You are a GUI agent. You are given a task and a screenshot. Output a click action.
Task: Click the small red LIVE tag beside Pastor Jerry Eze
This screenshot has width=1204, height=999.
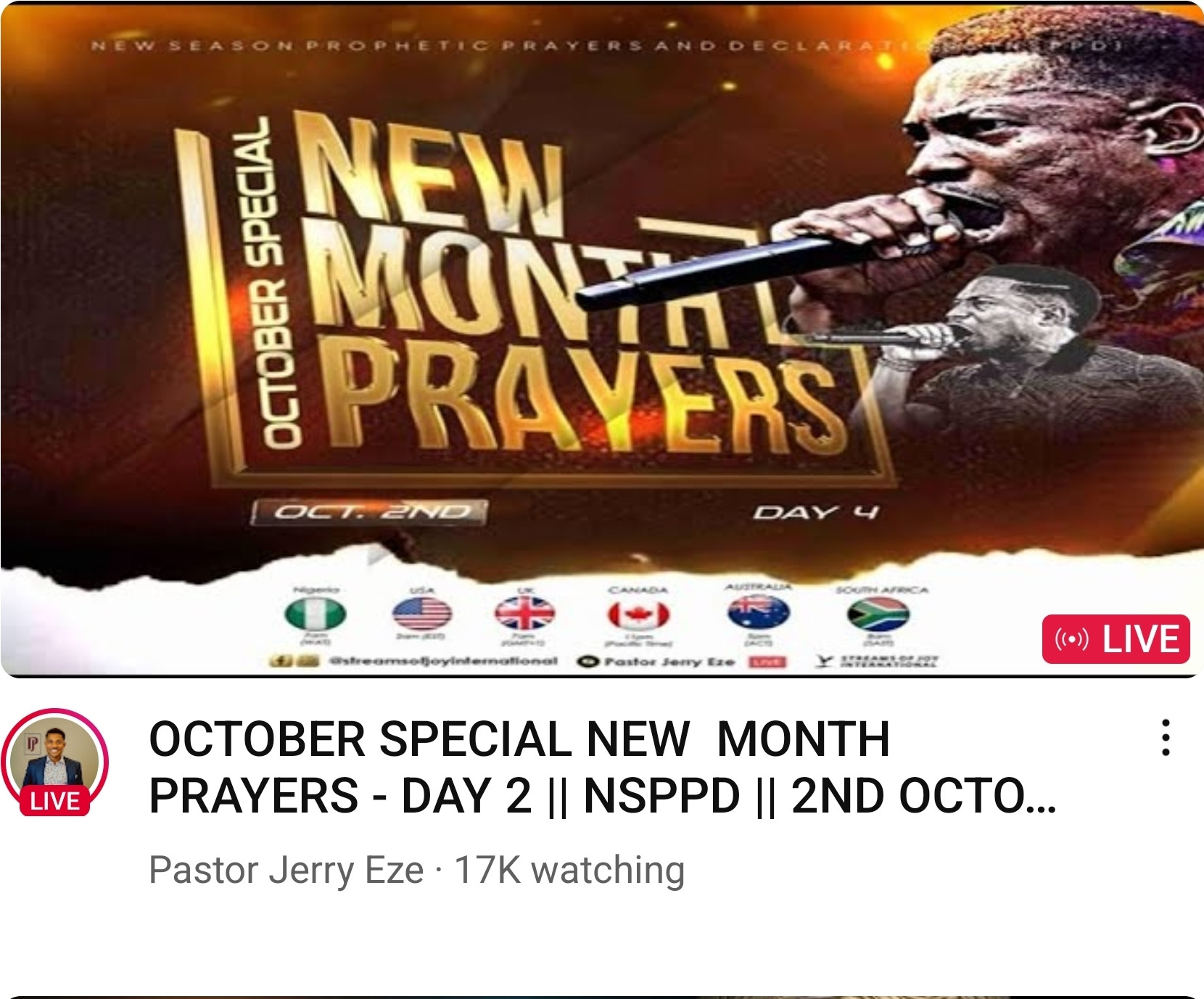pos(768,662)
